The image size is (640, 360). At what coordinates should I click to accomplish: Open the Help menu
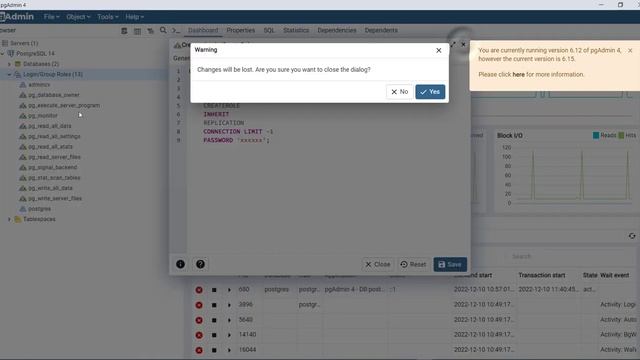[x=134, y=17]
